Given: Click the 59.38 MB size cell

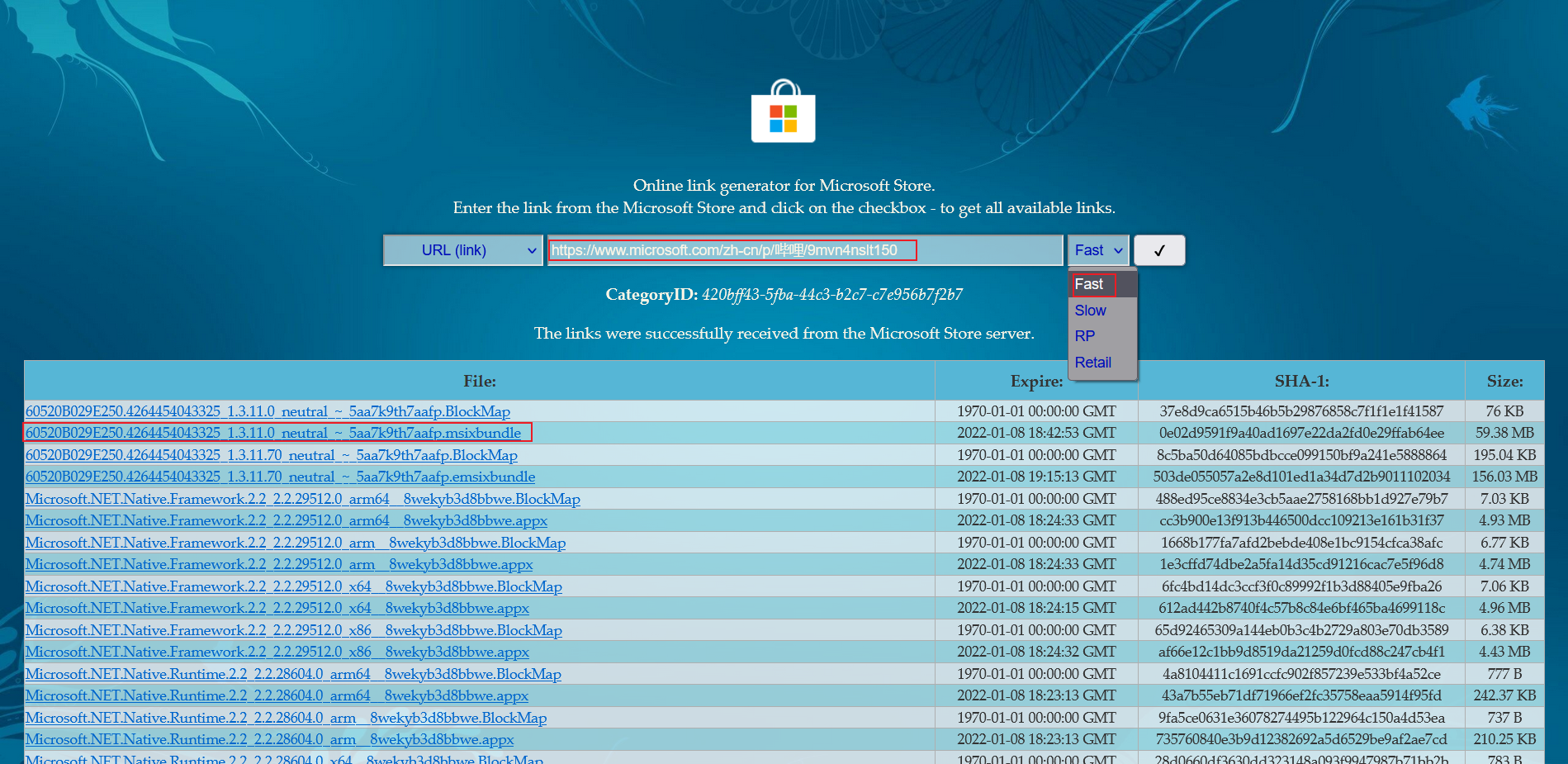Looking at the screenshot, I should click(1504, 433).
